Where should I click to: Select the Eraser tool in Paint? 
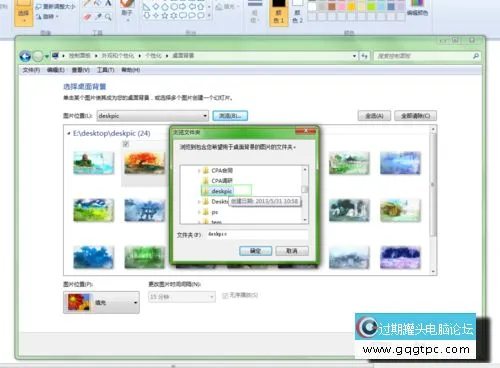pos(87,17)
